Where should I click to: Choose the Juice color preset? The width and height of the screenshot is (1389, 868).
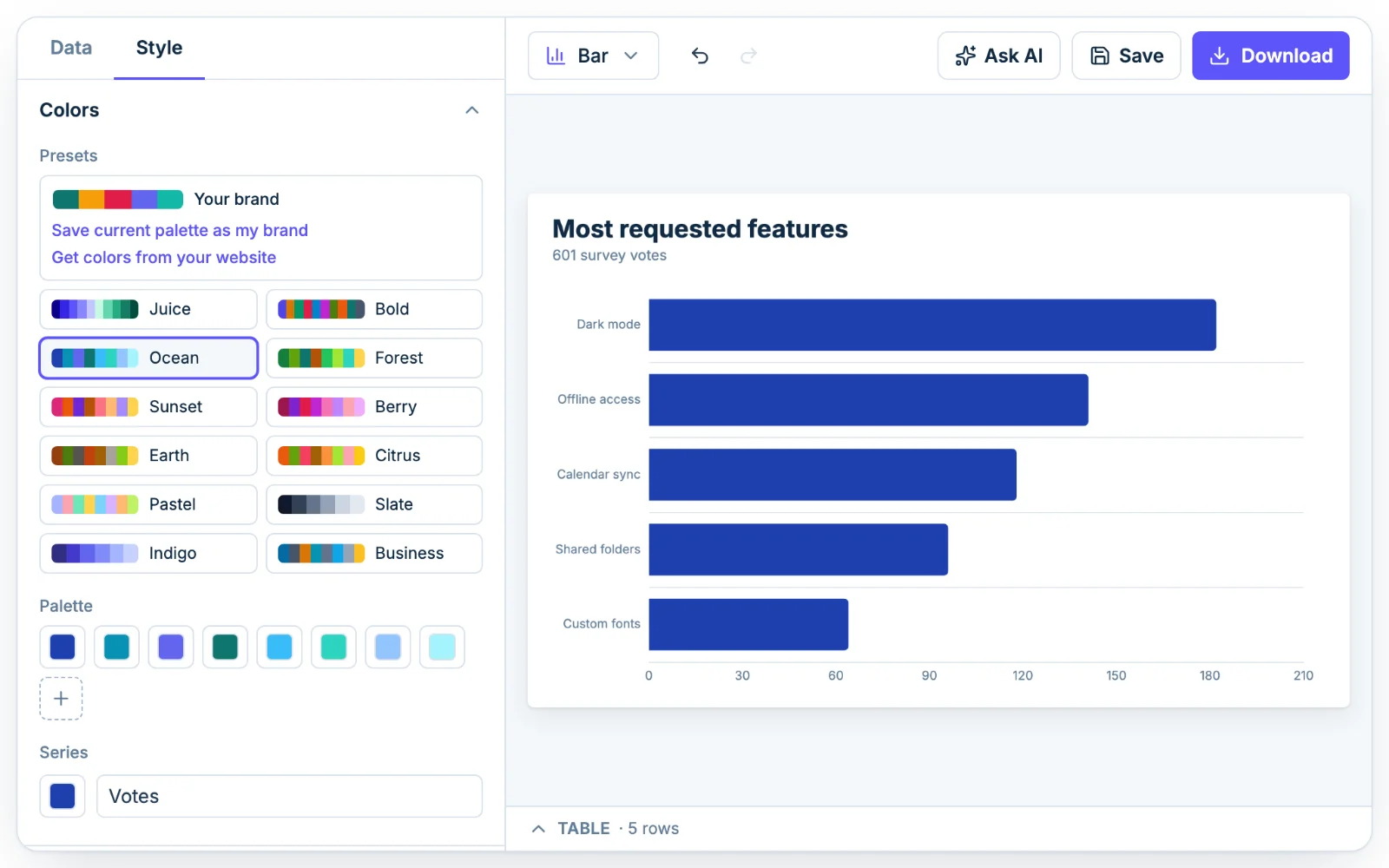click(x=148, y=309)
